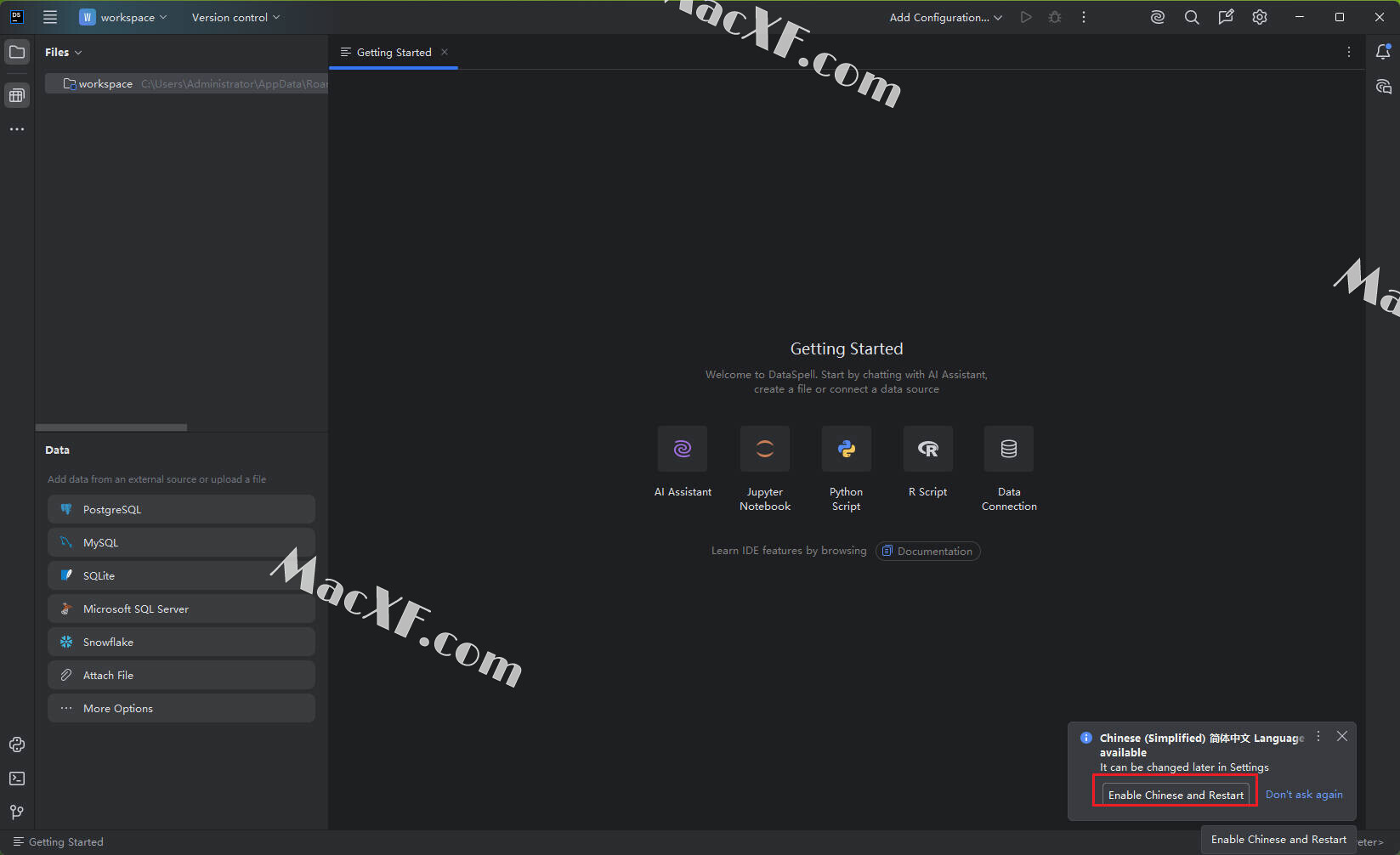Open the Add Configuration dropdown
Viewport: 1400px width, 855px height.
coord(946,17)
